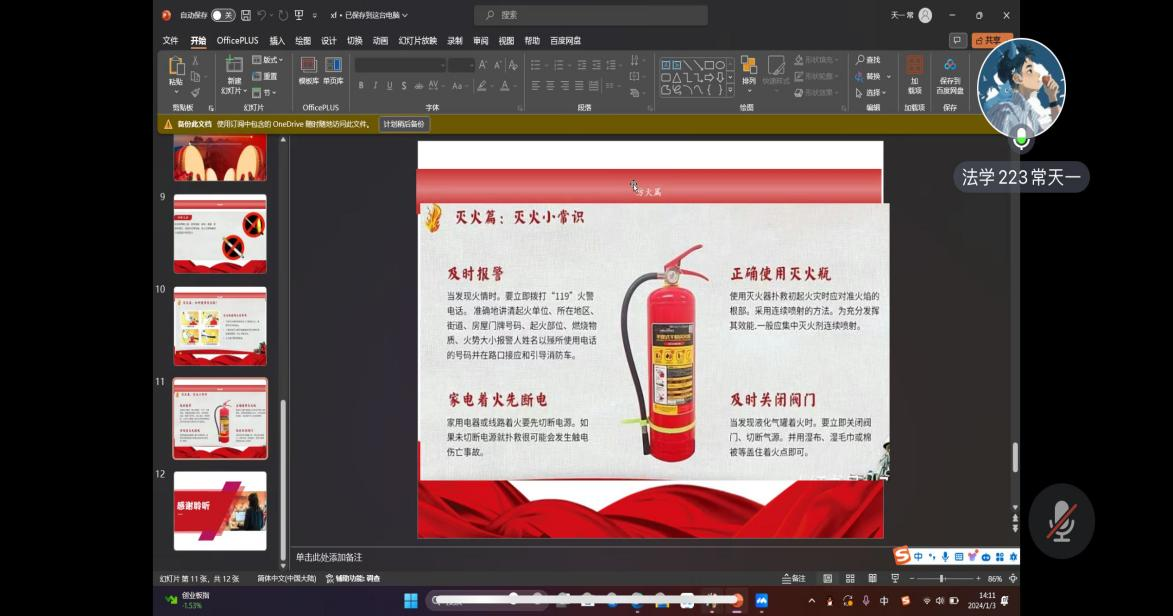Click the Windows Start button
1173x616 pixels.
[411, 600]
